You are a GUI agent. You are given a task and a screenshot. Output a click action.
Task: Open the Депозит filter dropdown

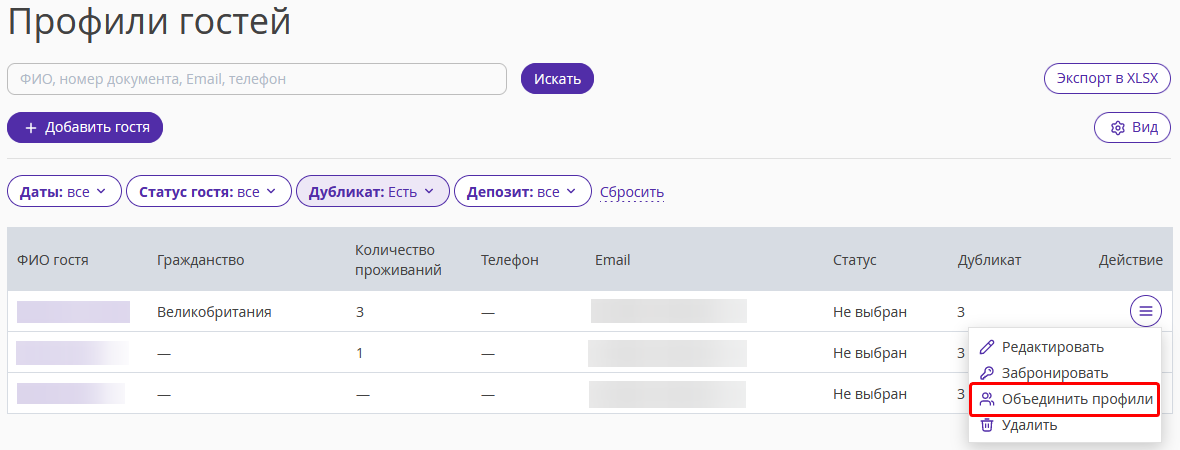pos(522,191)
